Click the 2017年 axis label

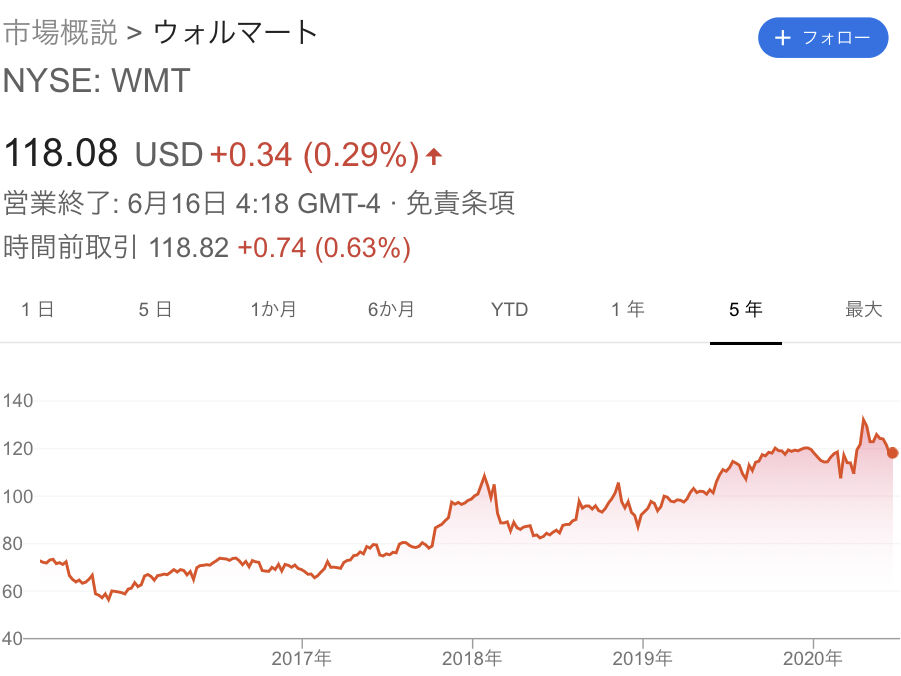tap(301, 658)
